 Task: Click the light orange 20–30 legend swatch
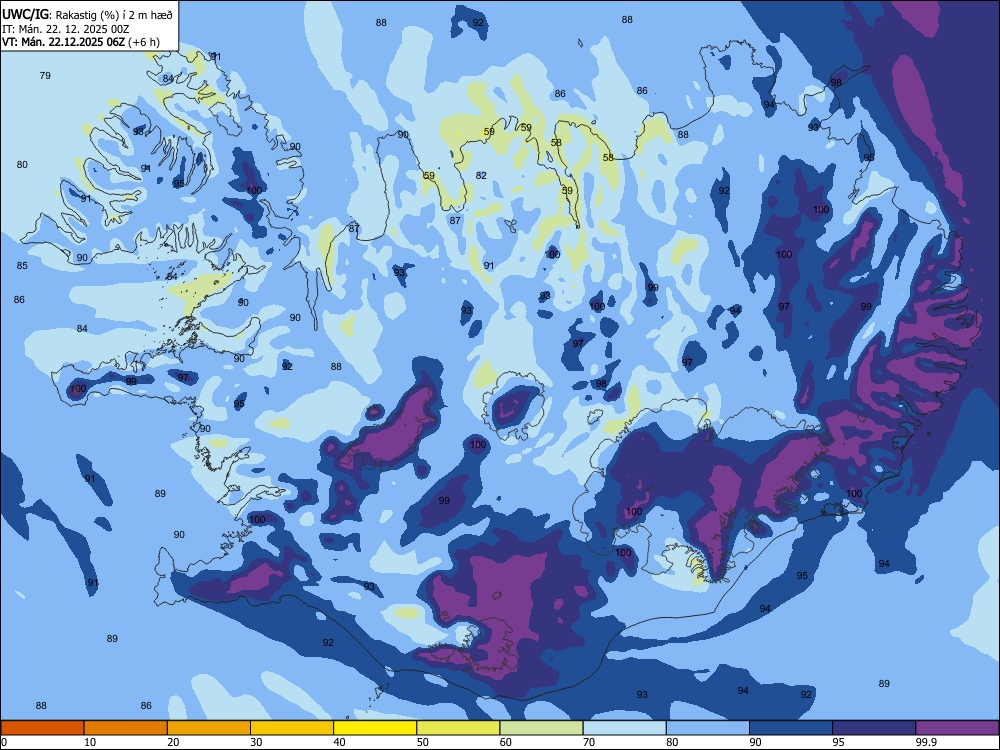click(x=209, y=728)
